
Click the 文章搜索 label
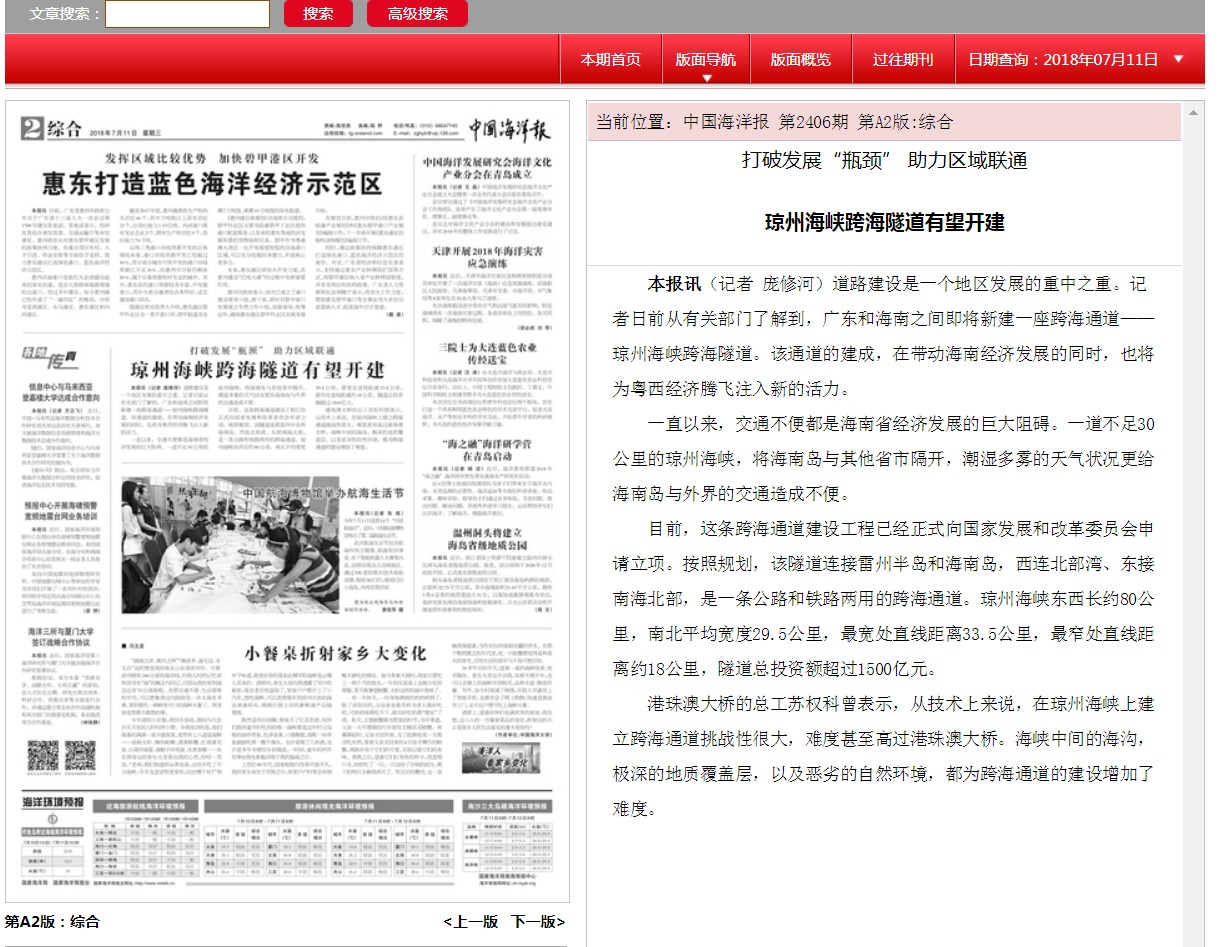point(65,14)
